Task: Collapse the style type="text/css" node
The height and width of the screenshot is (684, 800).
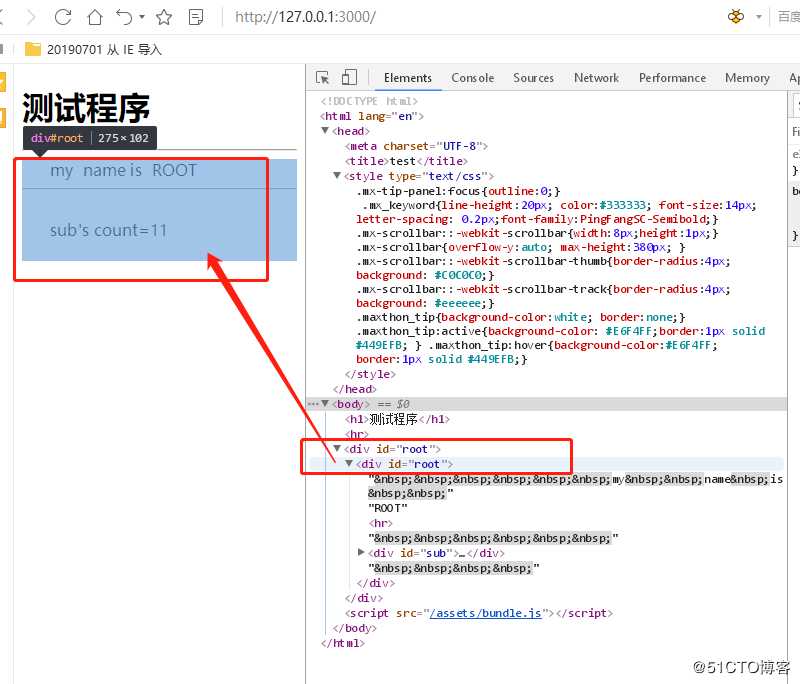Action: point(337,175)
